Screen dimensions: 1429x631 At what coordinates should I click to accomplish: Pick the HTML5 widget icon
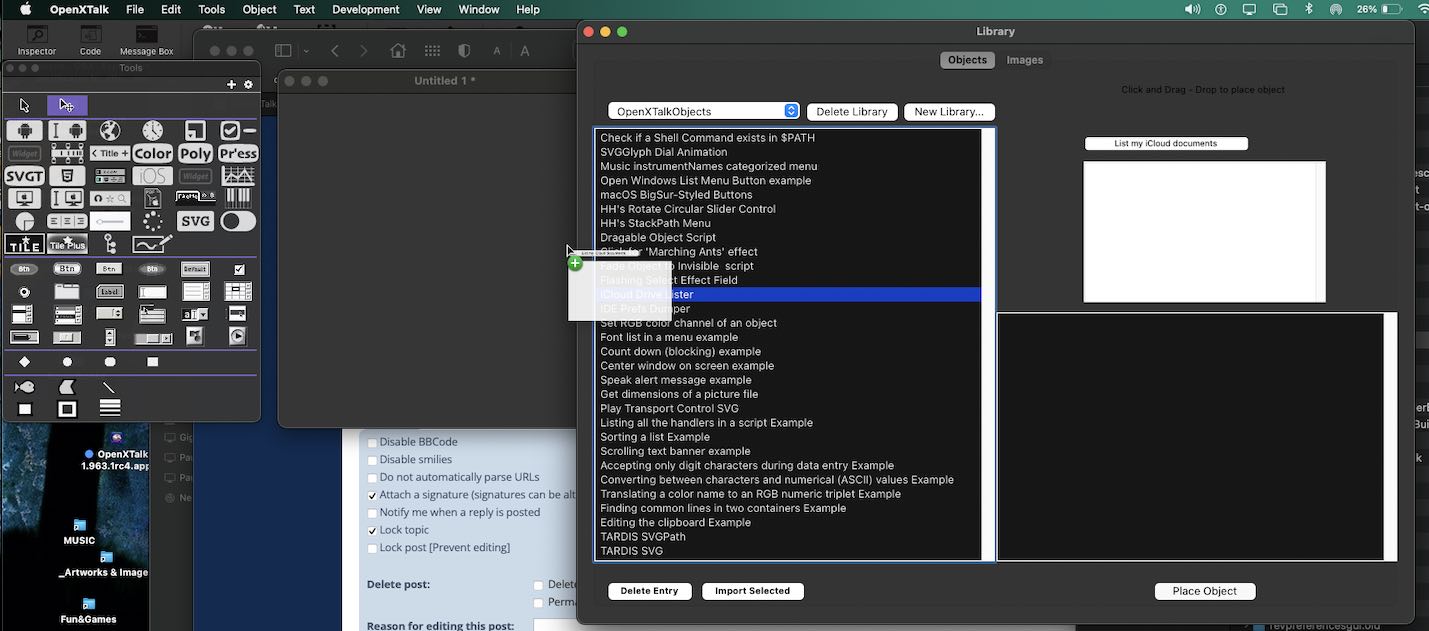pyautogui.click(x=67, y=176)
